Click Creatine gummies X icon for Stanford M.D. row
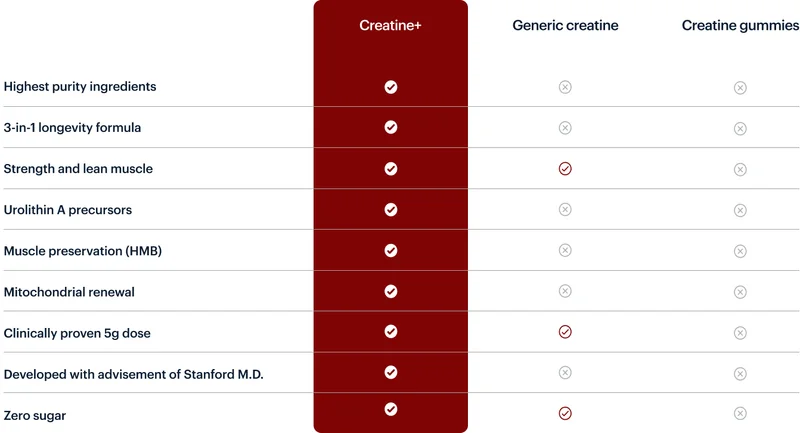This screenshot has width=800, height=433. click(x=740, y=374)
